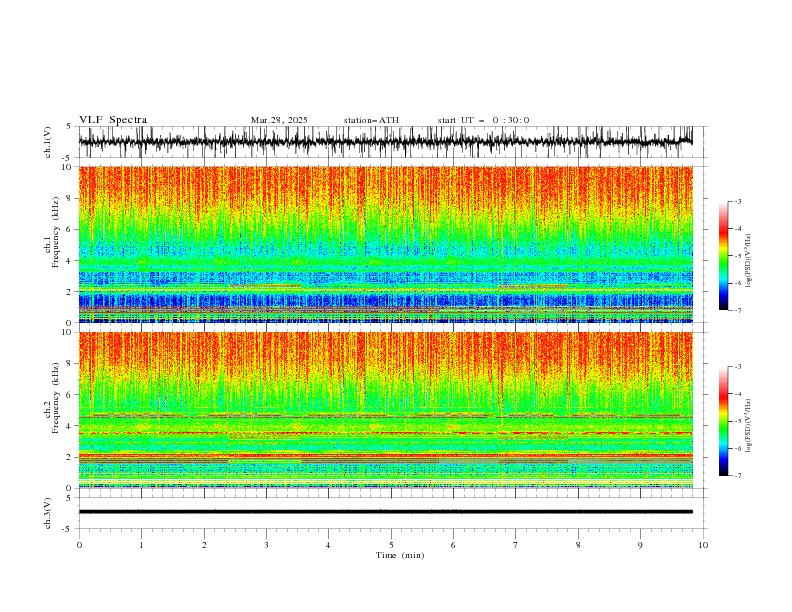Click time axis tick label "9"
The height and width of the screenshot is (612, 792).
tap(640, 545)
